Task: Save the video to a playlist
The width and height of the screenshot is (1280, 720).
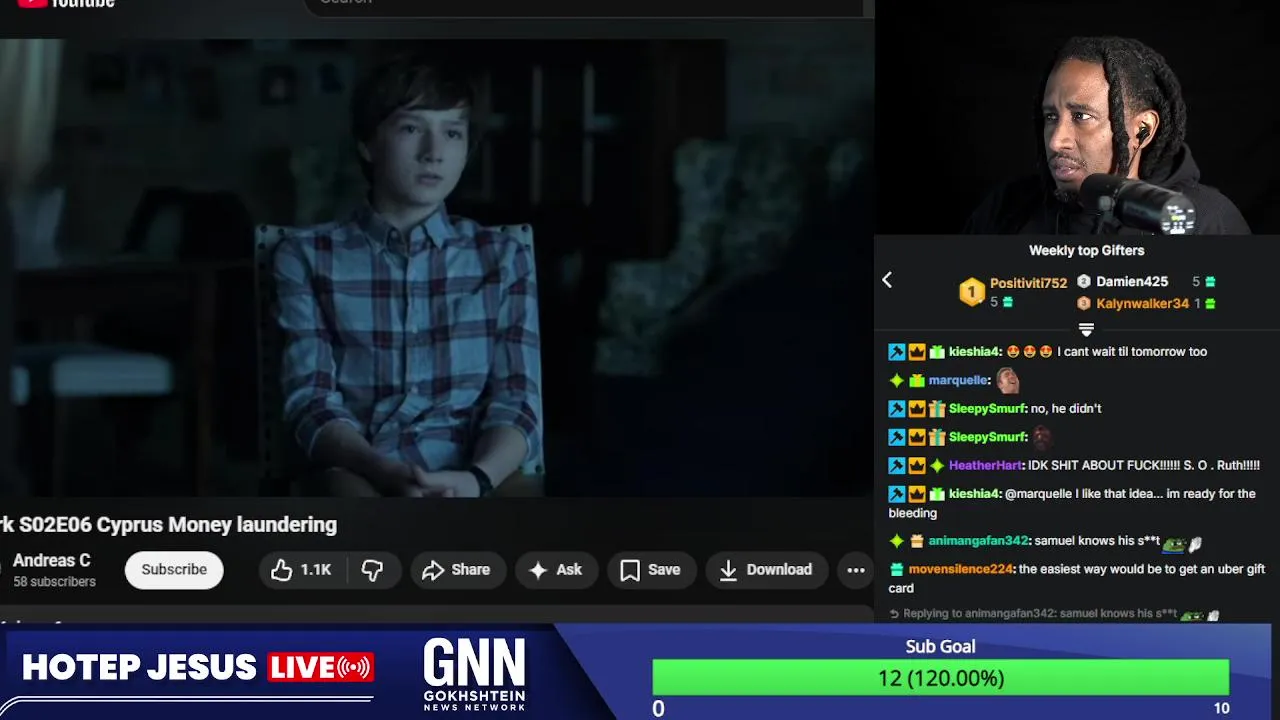Action: click(651, 569)
